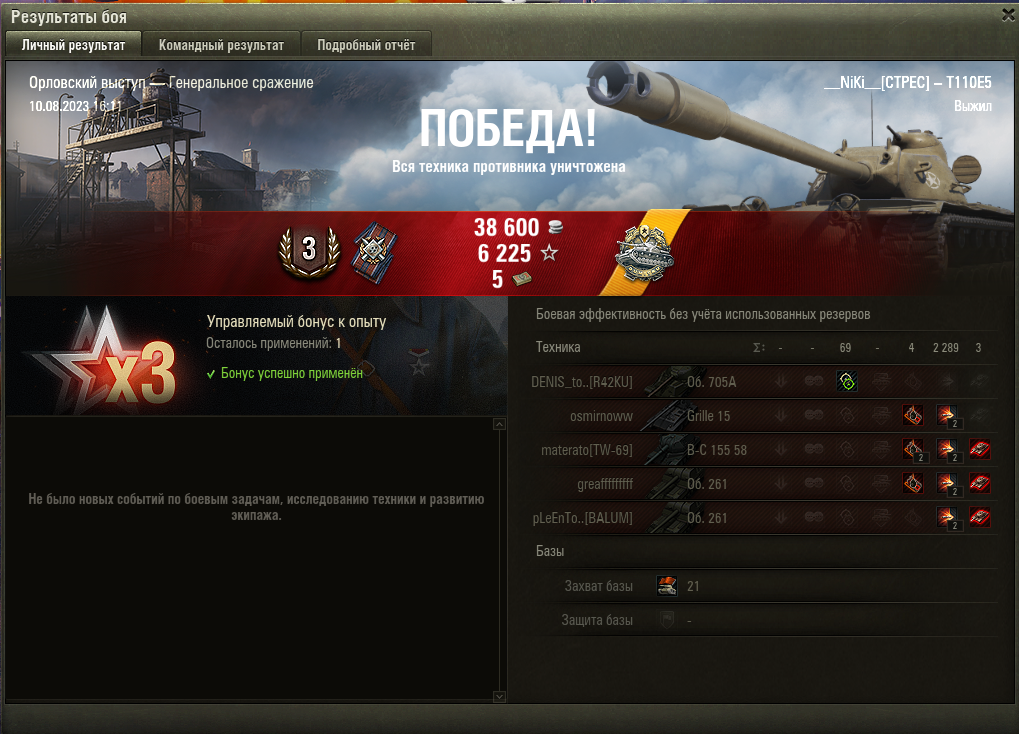Close the Результаты боя window
Viewport: 1019px width, 734px height.
[x=1008, y=15]
